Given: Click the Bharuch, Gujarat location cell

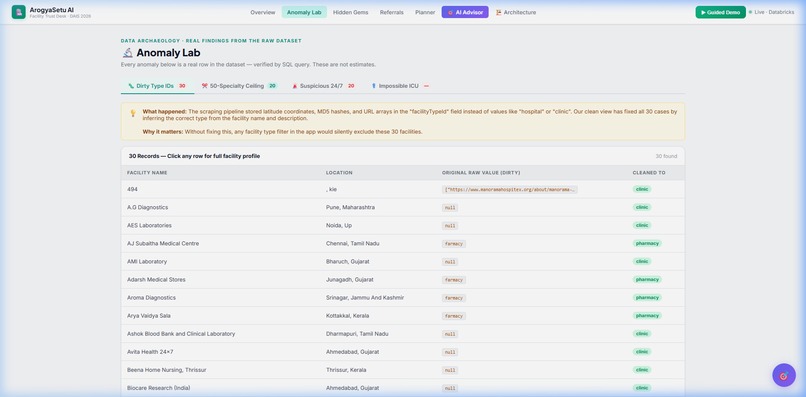Looking at the screenshot, I should 347,261.
